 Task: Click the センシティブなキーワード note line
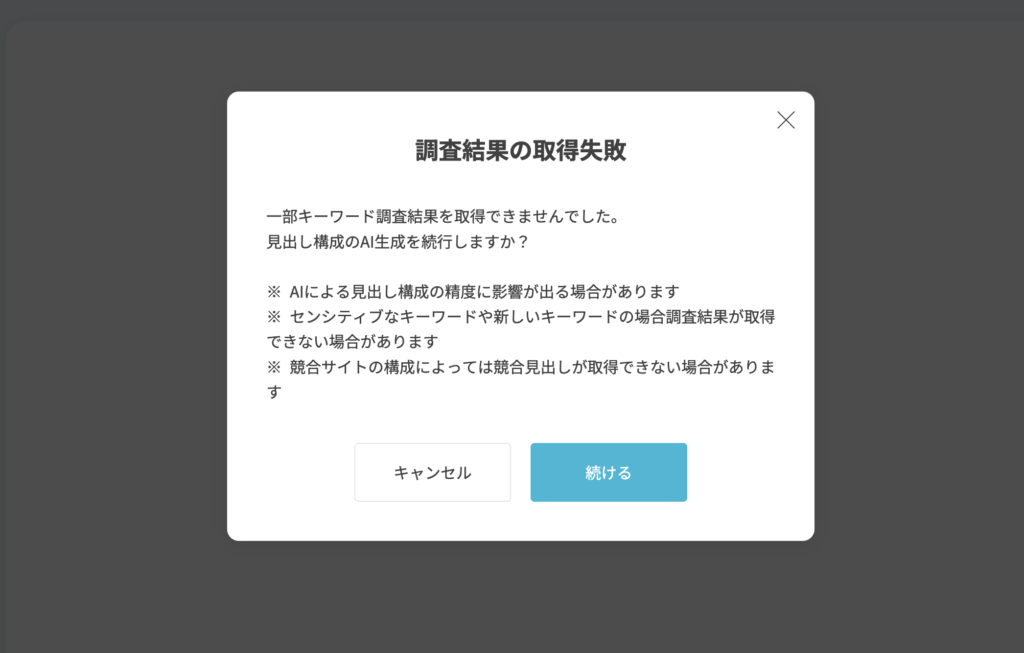(x=520, y=329)
